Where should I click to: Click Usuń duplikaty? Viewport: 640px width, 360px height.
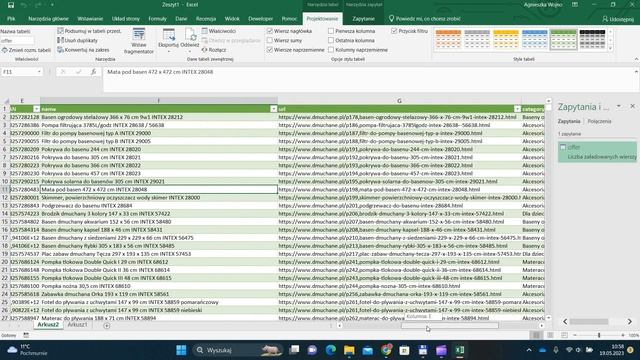pyautogui.click(x=77, y=40)
